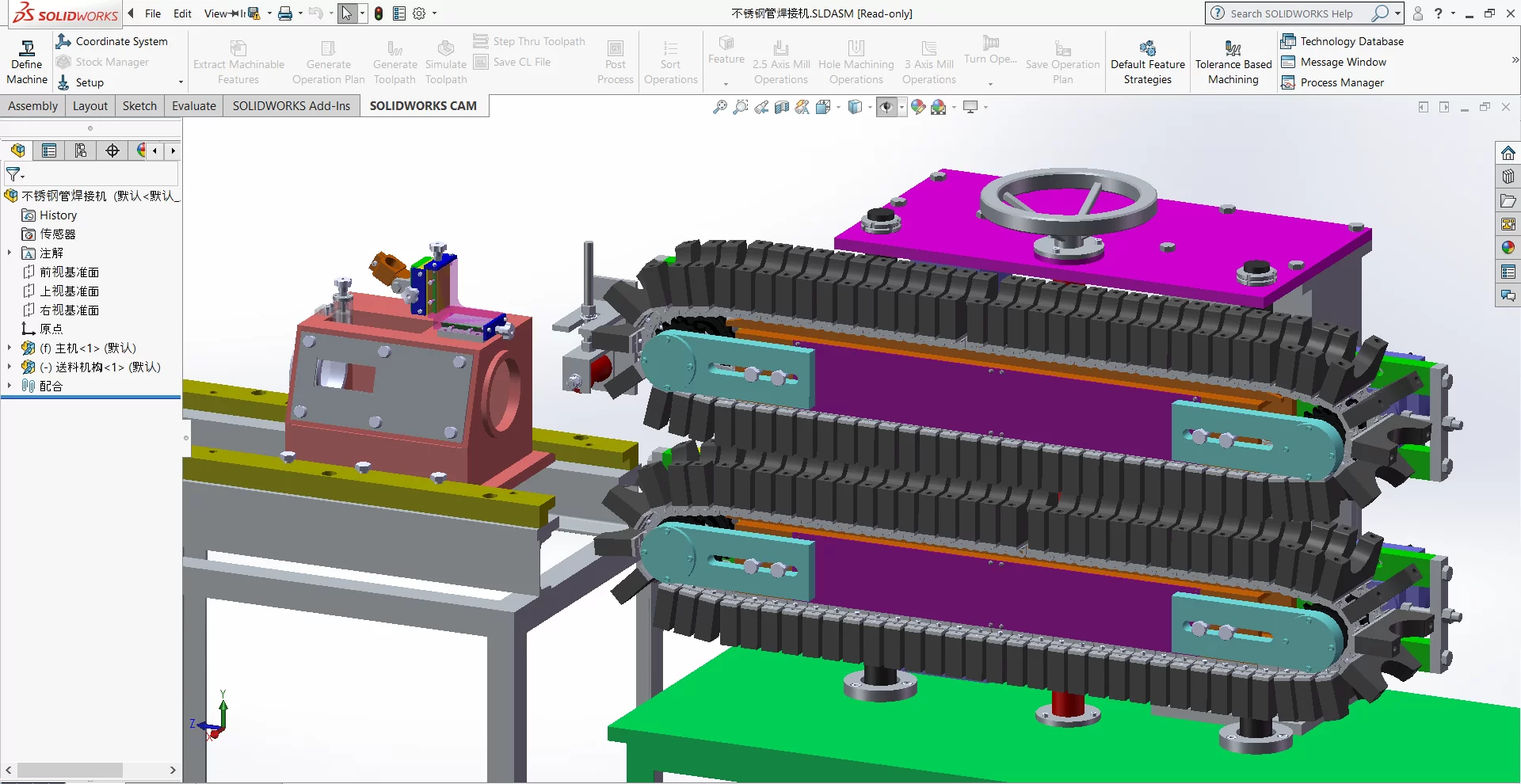Click Previous View icon

(761, 107)
